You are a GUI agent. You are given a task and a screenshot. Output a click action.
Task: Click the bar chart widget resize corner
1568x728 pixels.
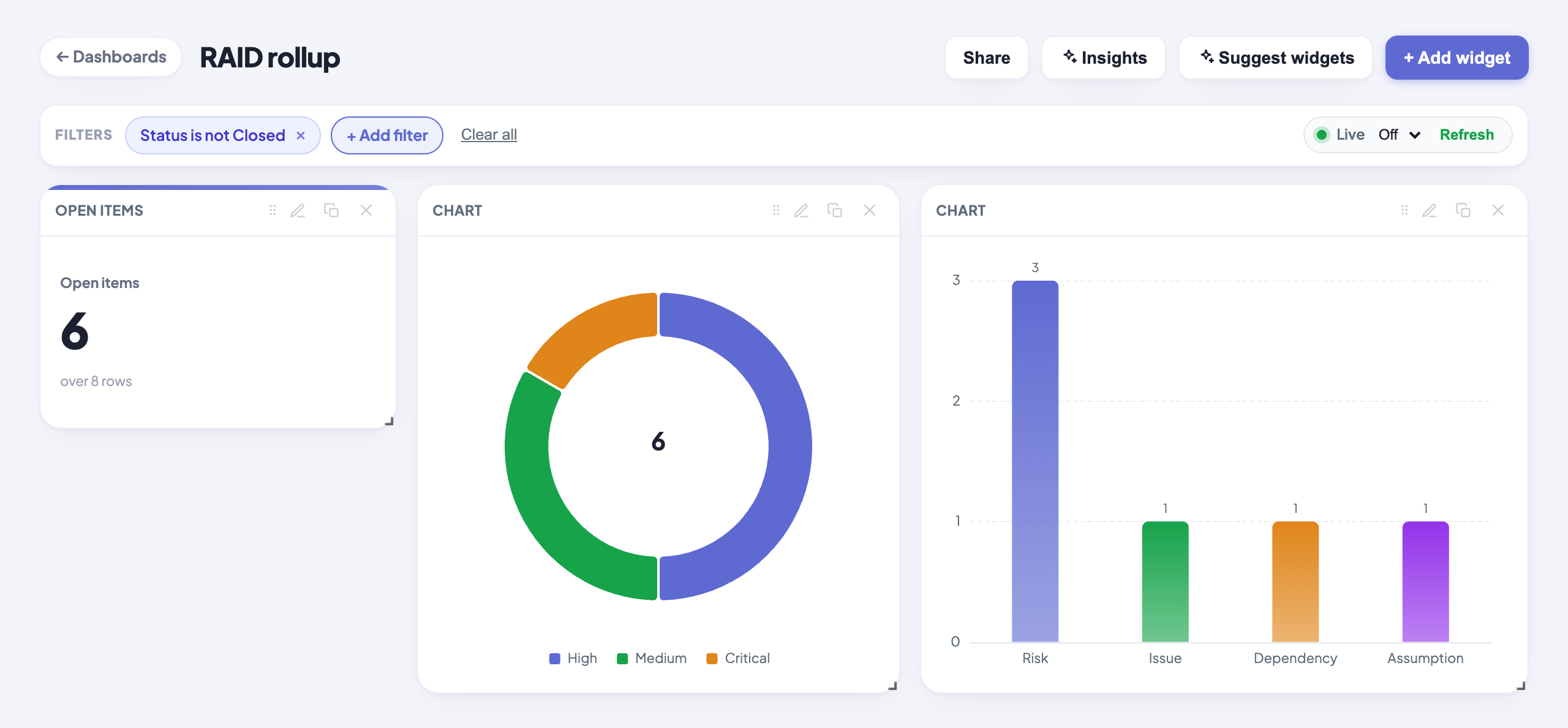[1521, 686]
